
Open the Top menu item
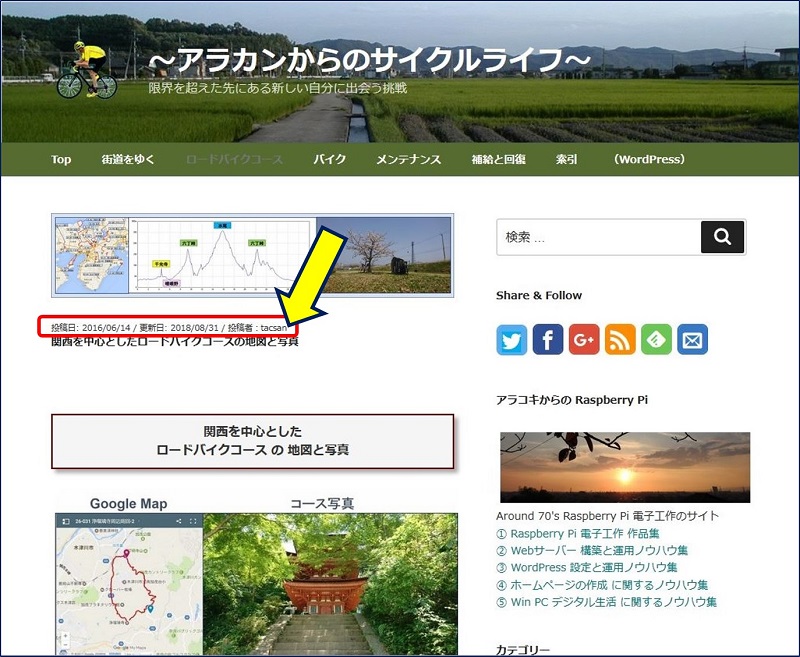click(61, 159)
